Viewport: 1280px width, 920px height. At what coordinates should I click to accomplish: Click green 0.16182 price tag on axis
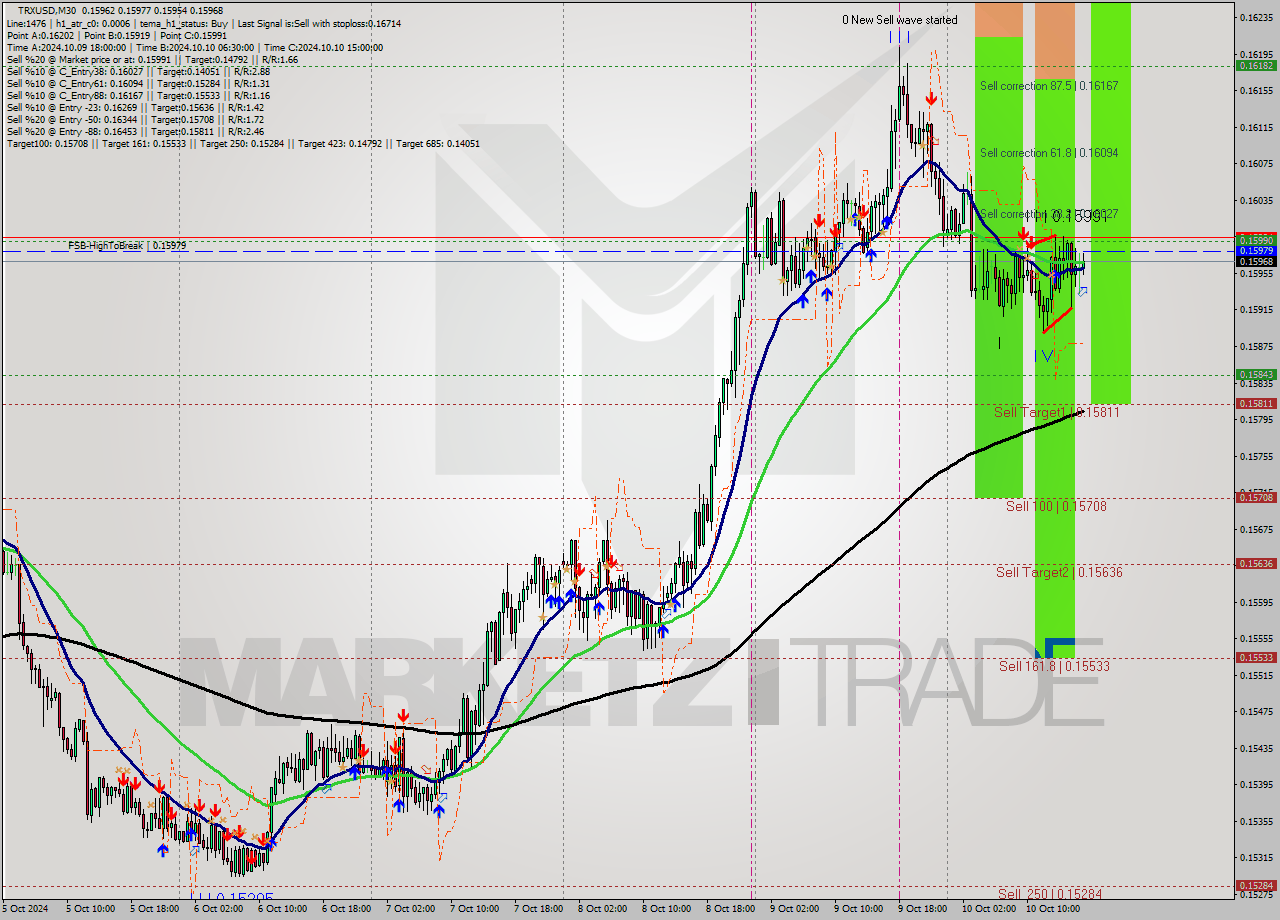tap(1256, 65)
